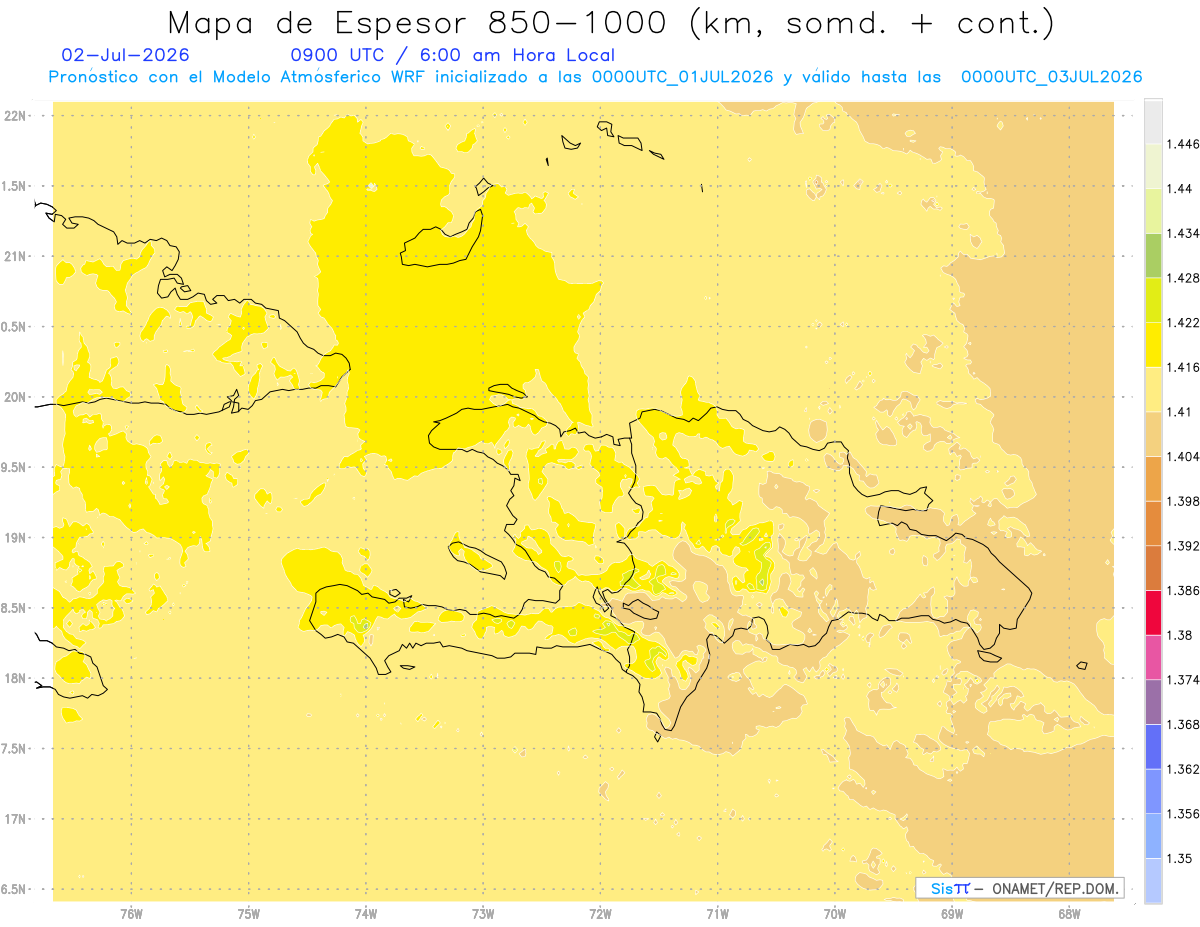Pick the pink swatch between 1.374 and 1.38
This screenshot has width=1200, height=927.
pos(1153,657)
